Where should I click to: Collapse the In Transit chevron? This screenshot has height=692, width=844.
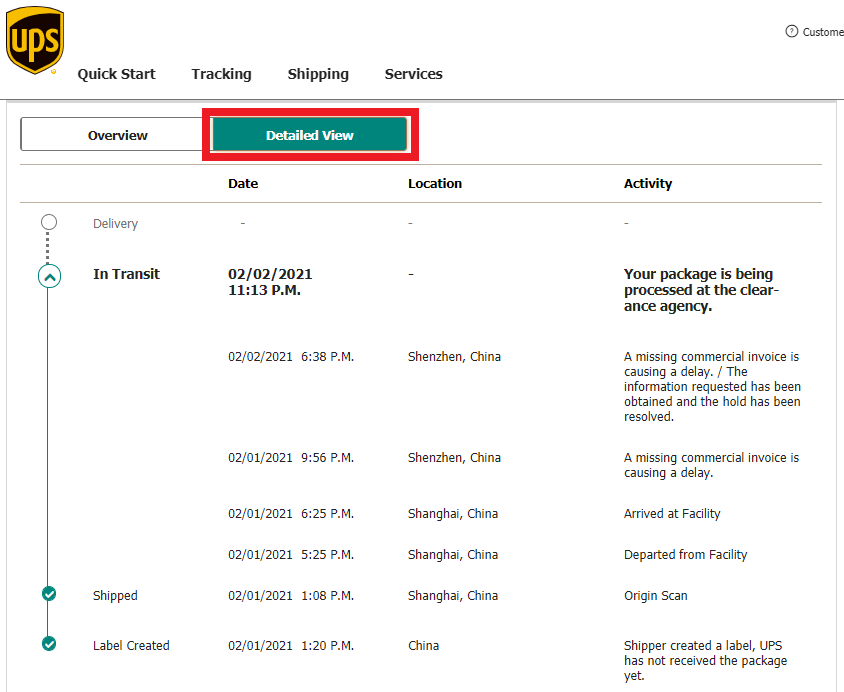(50, 276)
